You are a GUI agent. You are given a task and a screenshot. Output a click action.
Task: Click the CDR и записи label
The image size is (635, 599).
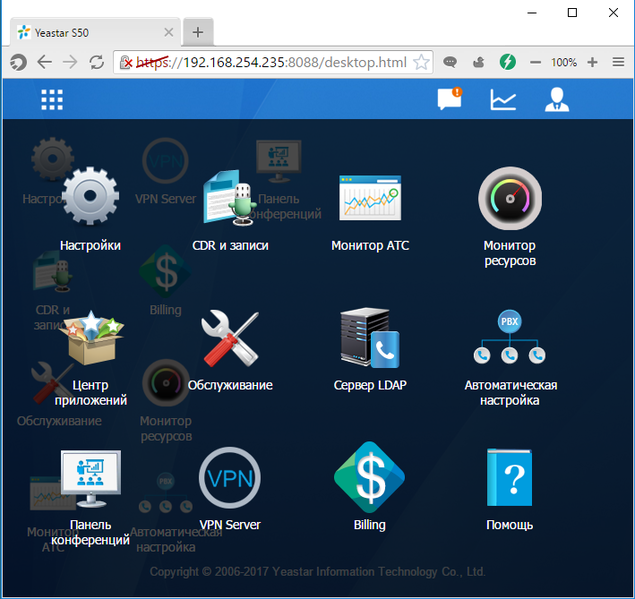(x=230, y=245)
